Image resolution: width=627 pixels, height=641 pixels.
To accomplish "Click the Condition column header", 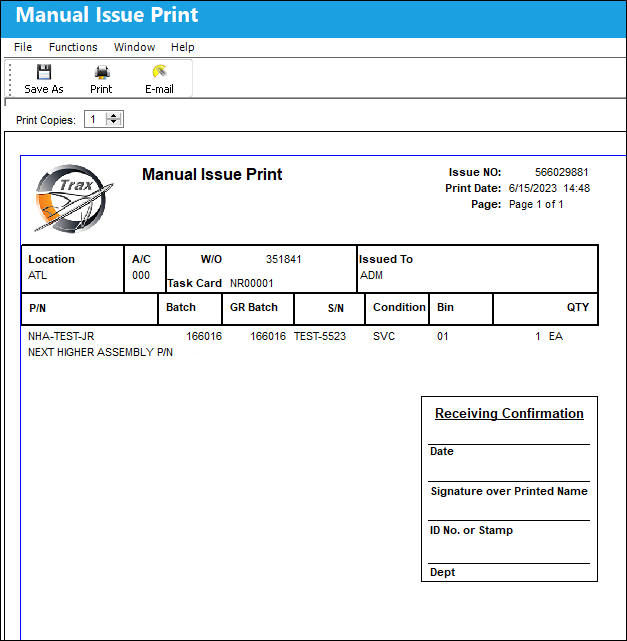I will [399, 307].
